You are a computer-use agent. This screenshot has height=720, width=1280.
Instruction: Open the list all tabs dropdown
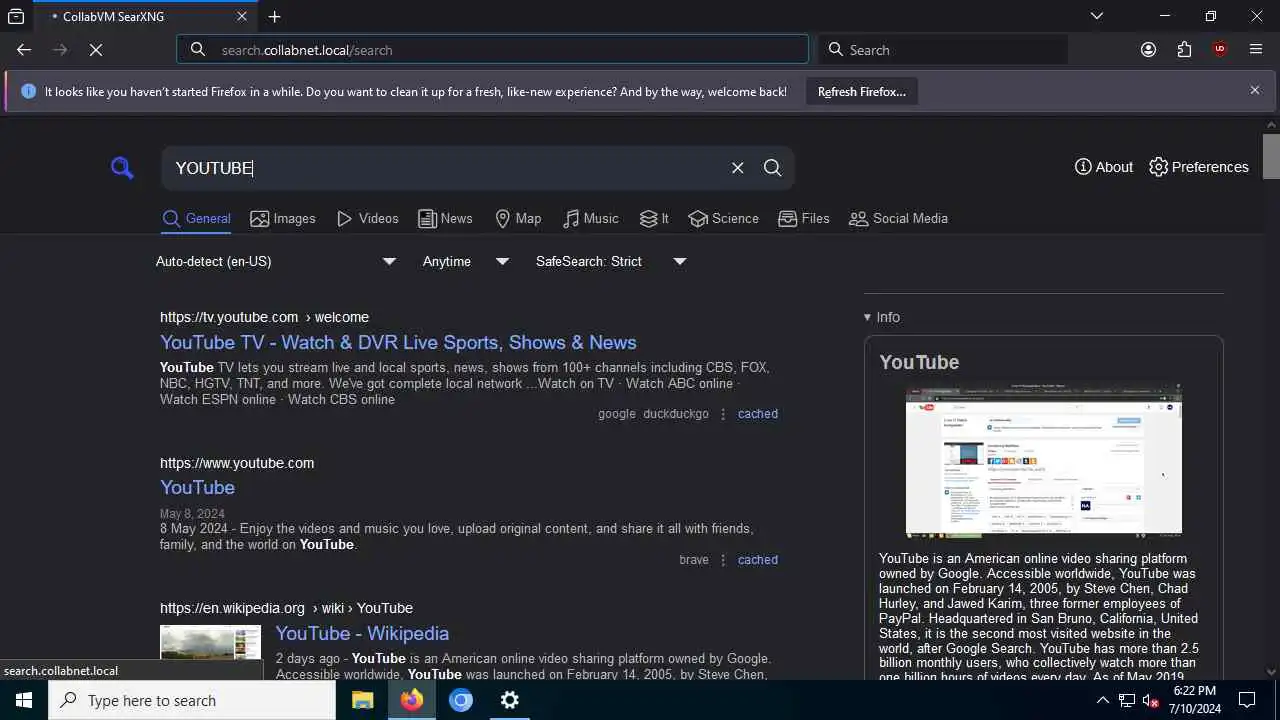[x=1097, y=16]
